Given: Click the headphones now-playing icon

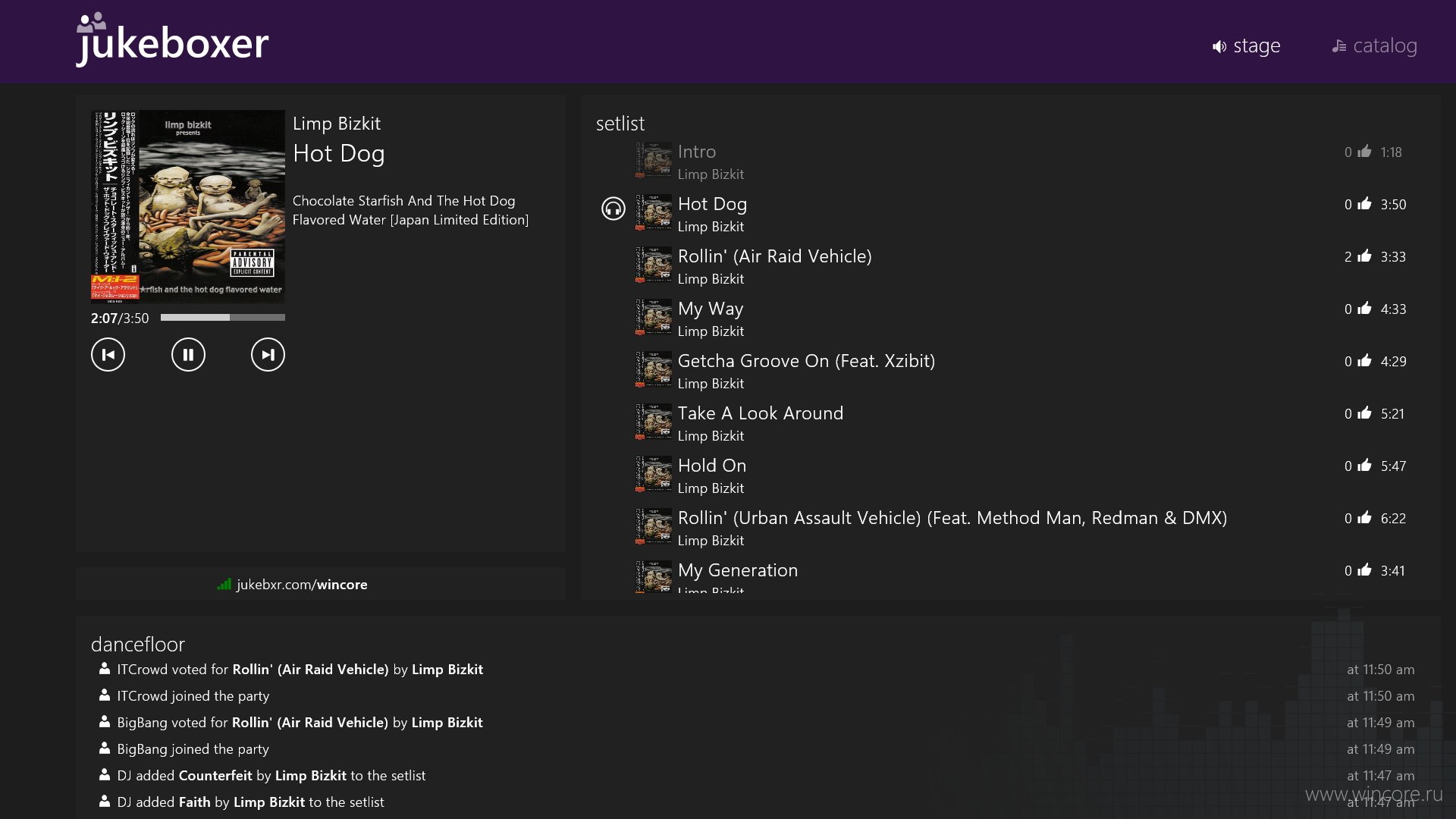Looking at the screenshot, I should pos(613,208).
